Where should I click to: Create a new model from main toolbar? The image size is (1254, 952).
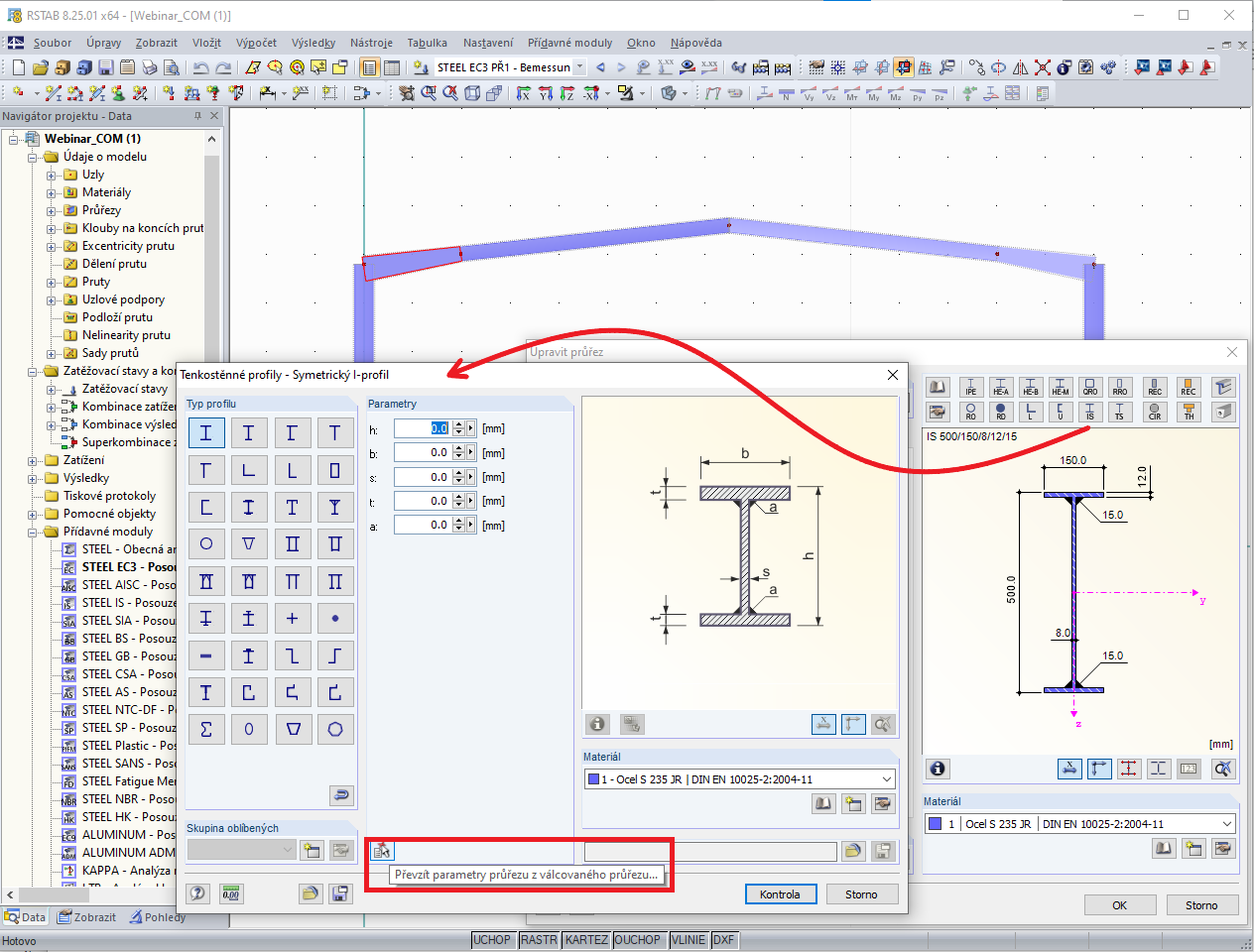click(x=18, y=67)
